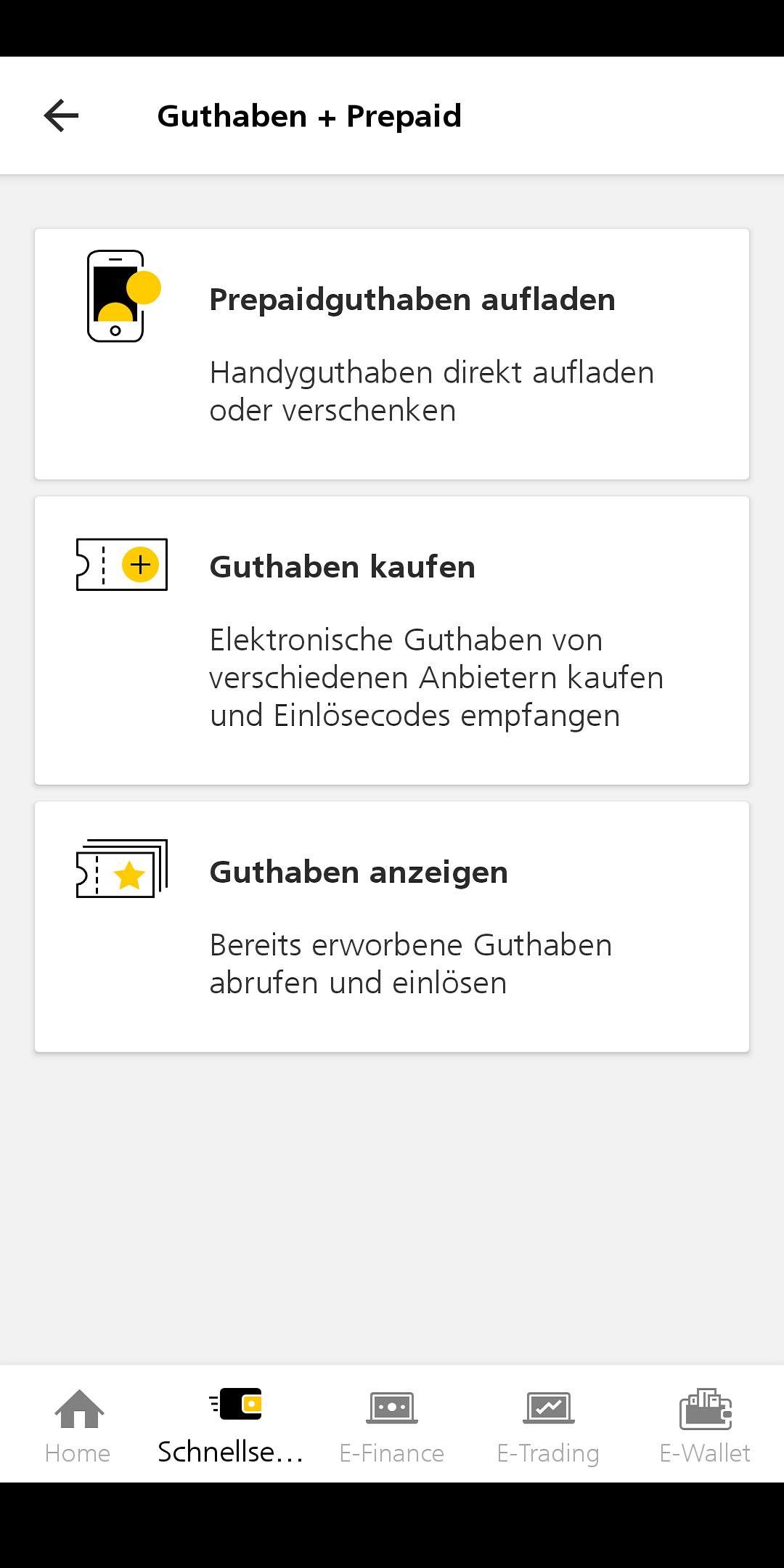The height and width of the screenshot is (1568, 784).
Task: Tap the Schnellservice wallet icon
Action: (x=235, y=1404)
